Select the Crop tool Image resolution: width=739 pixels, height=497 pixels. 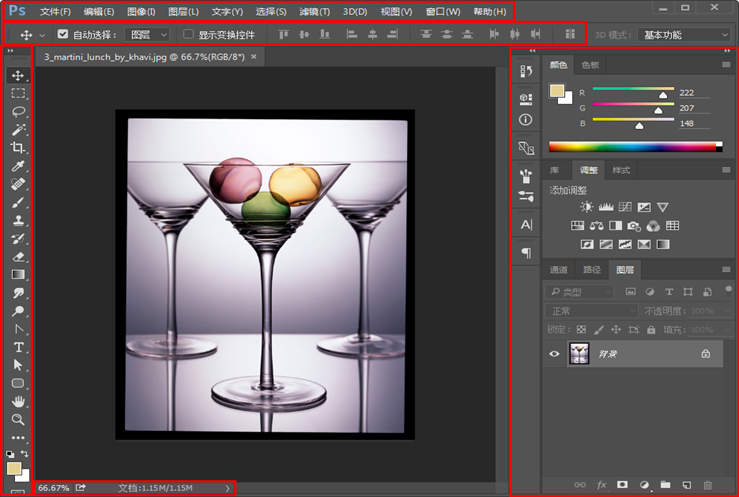[18, 148]
